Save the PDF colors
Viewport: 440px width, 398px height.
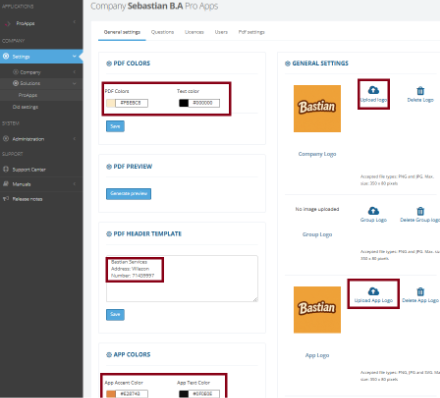click(115, 126)
